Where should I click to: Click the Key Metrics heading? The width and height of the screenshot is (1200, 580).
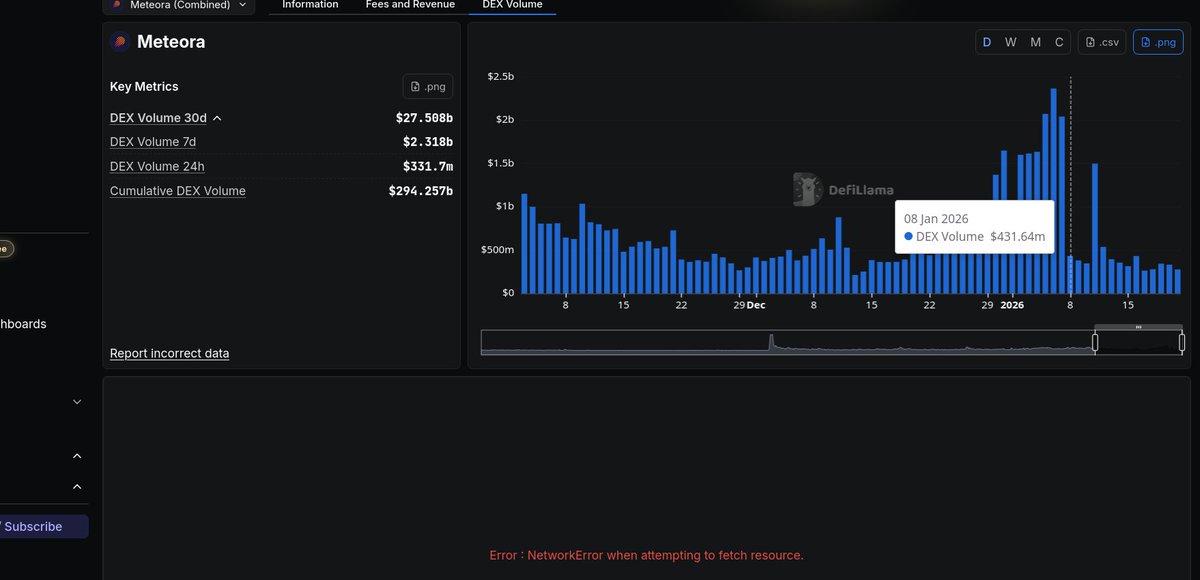(x=144, y=87)
